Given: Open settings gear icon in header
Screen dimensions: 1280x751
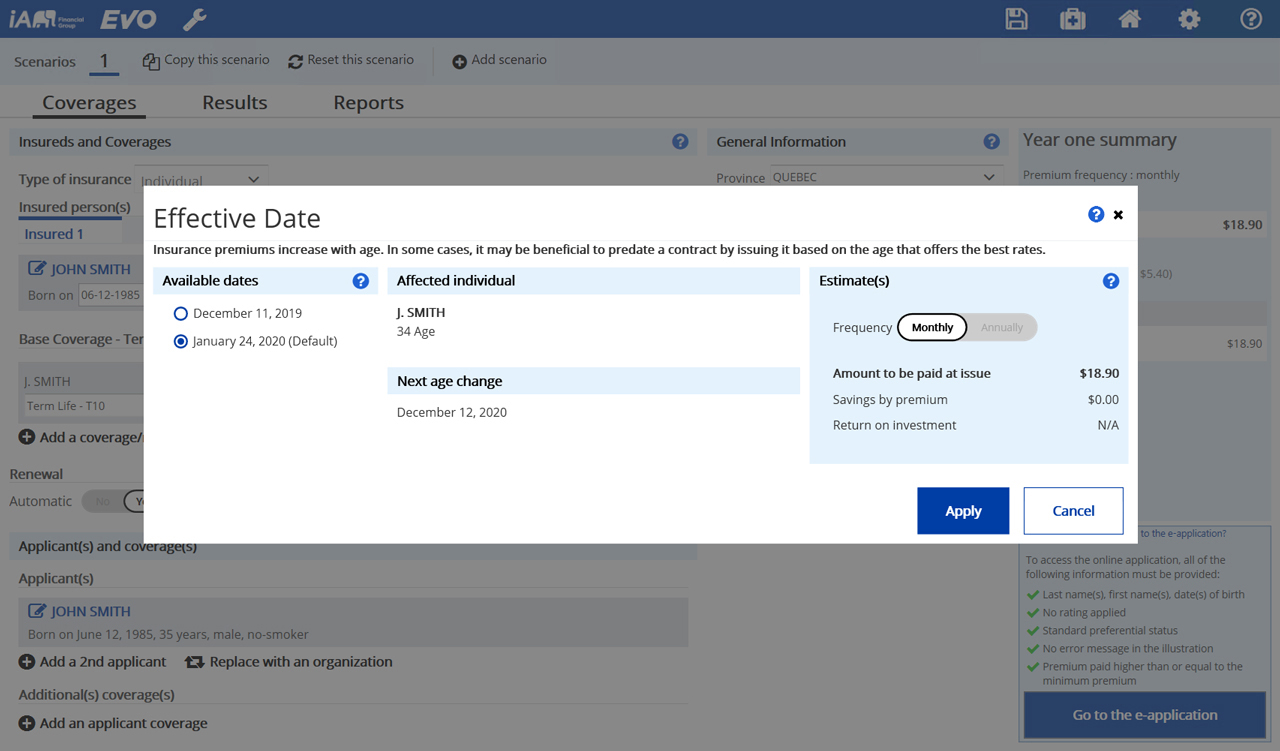Looking at the screenshot, I should 1188,19.
